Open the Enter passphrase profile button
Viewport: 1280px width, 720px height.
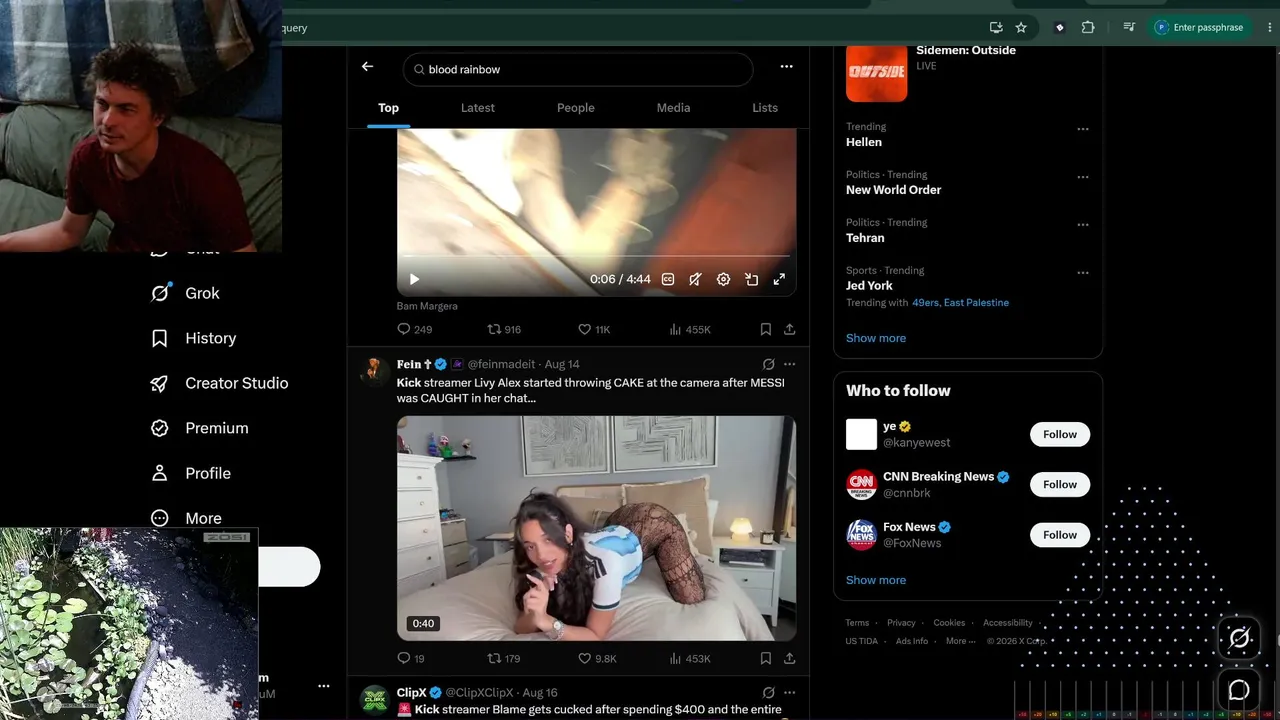tap(1201, 27)
